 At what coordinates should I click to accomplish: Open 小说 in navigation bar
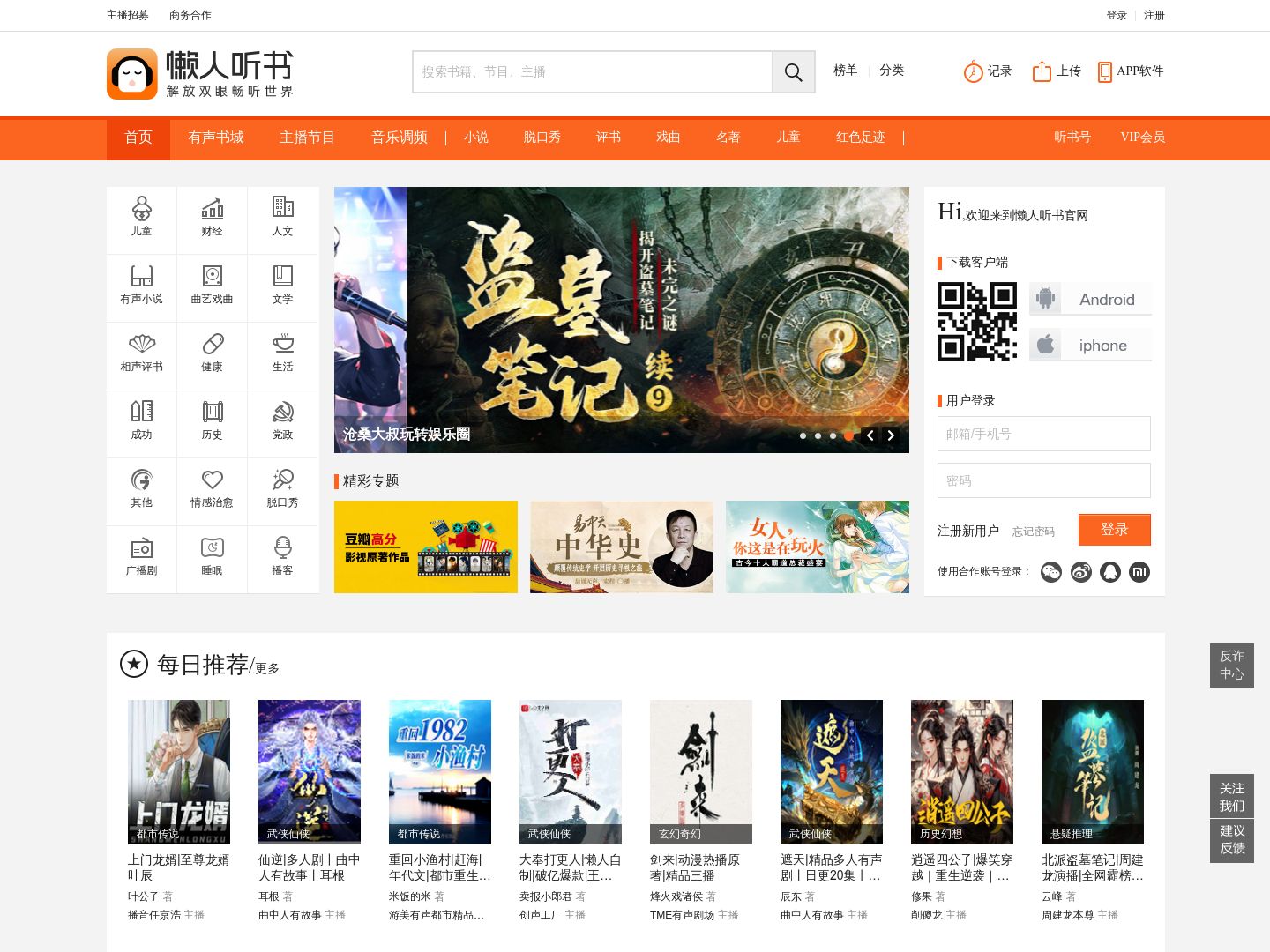[x=476, y=138]
